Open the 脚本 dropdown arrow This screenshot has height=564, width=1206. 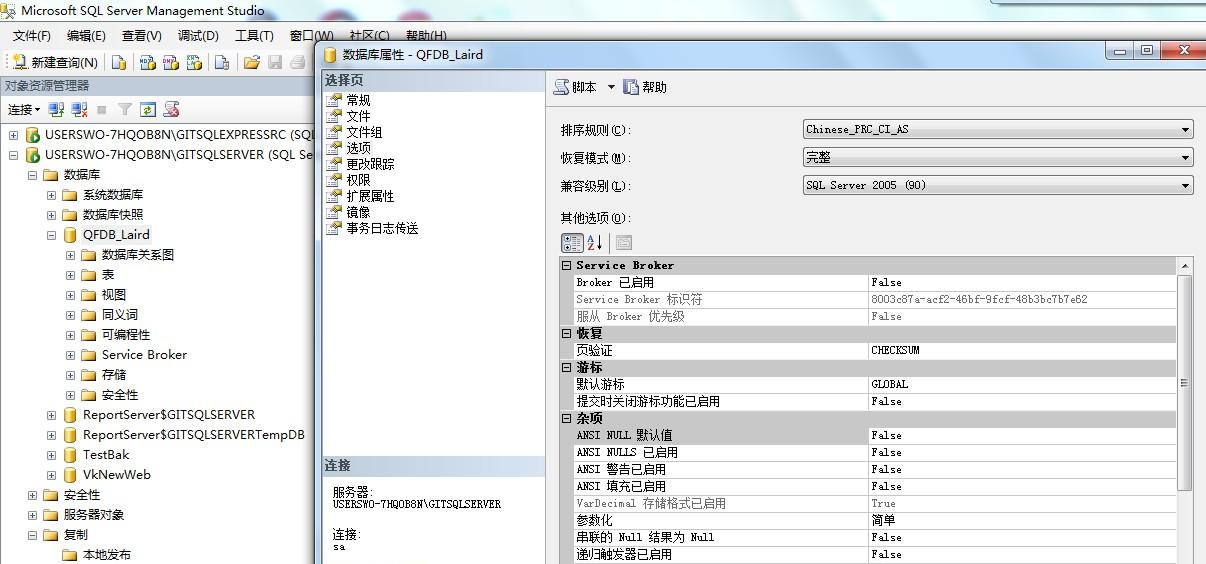pos(611,87)
